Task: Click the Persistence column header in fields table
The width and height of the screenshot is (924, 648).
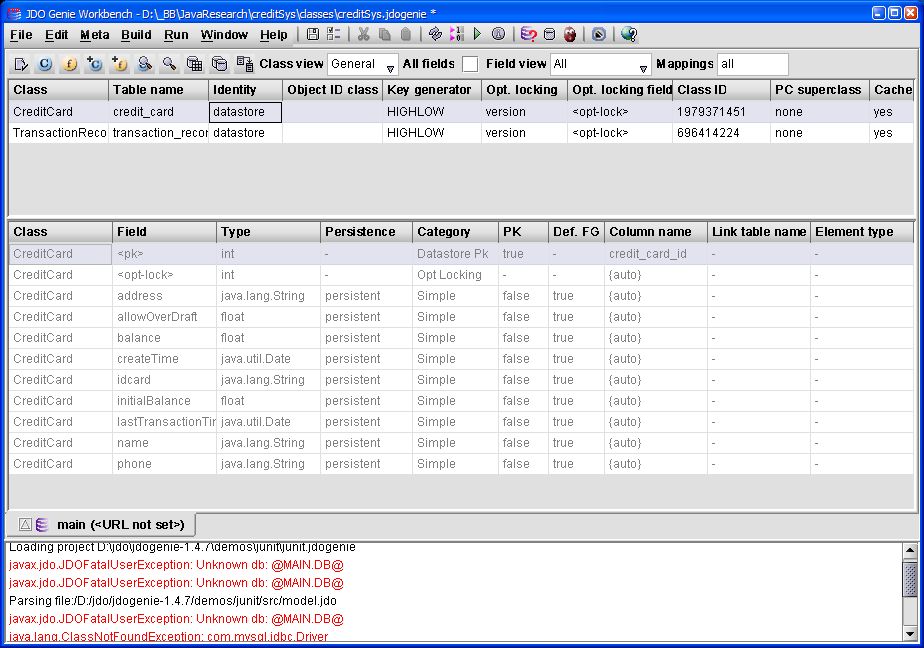Action: pyautogui.click(x=367, y=232)
